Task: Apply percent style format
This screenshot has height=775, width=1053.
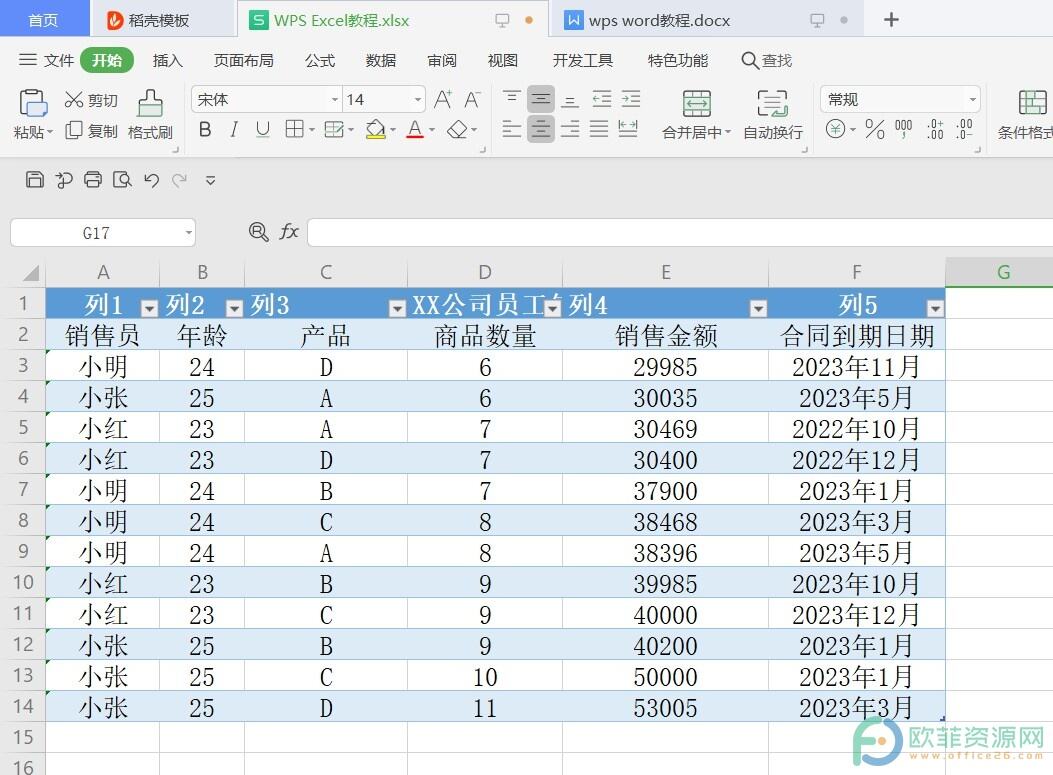Action: point(874,128)
